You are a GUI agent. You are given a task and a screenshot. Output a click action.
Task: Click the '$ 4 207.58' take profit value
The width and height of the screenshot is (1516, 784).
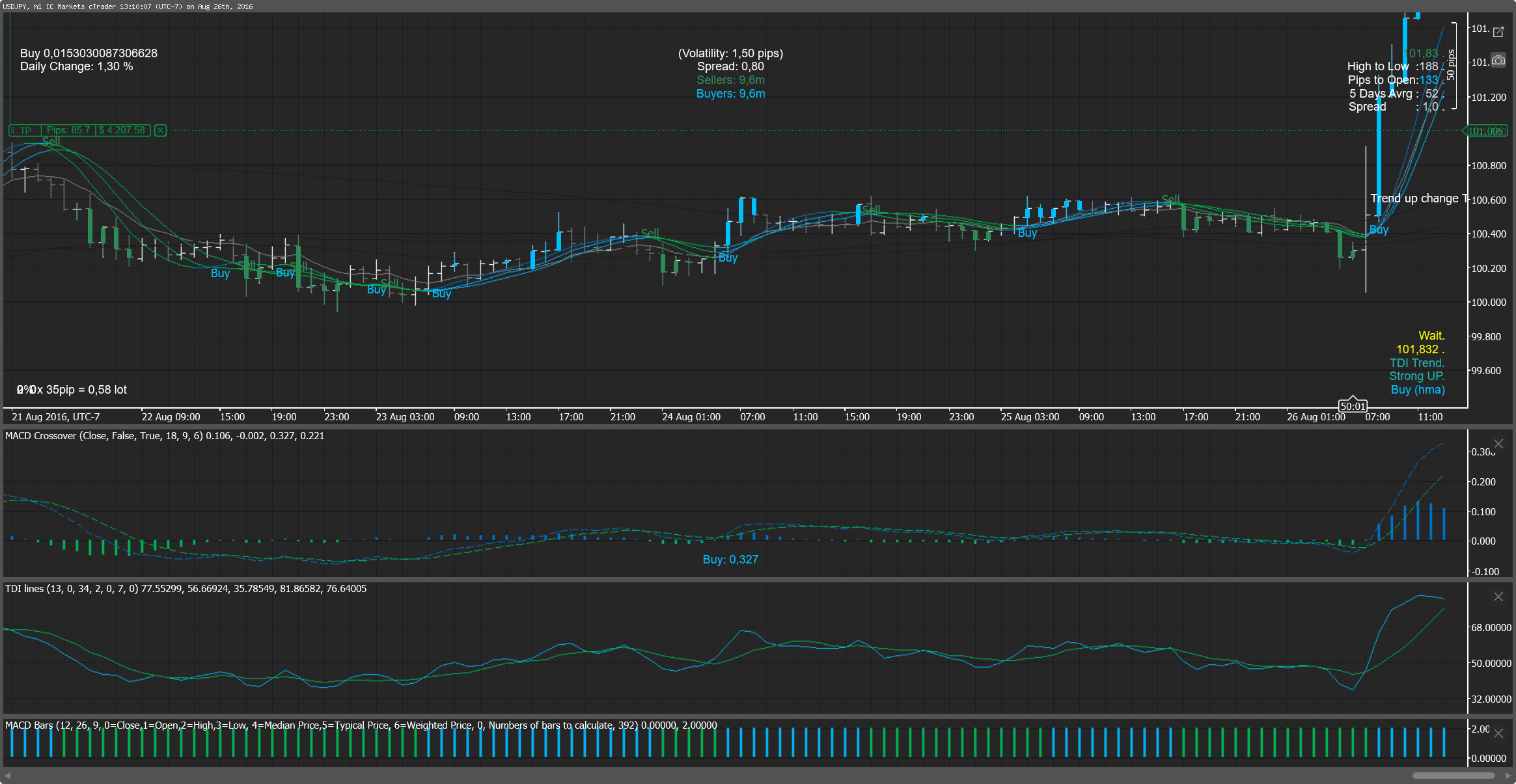122,130
